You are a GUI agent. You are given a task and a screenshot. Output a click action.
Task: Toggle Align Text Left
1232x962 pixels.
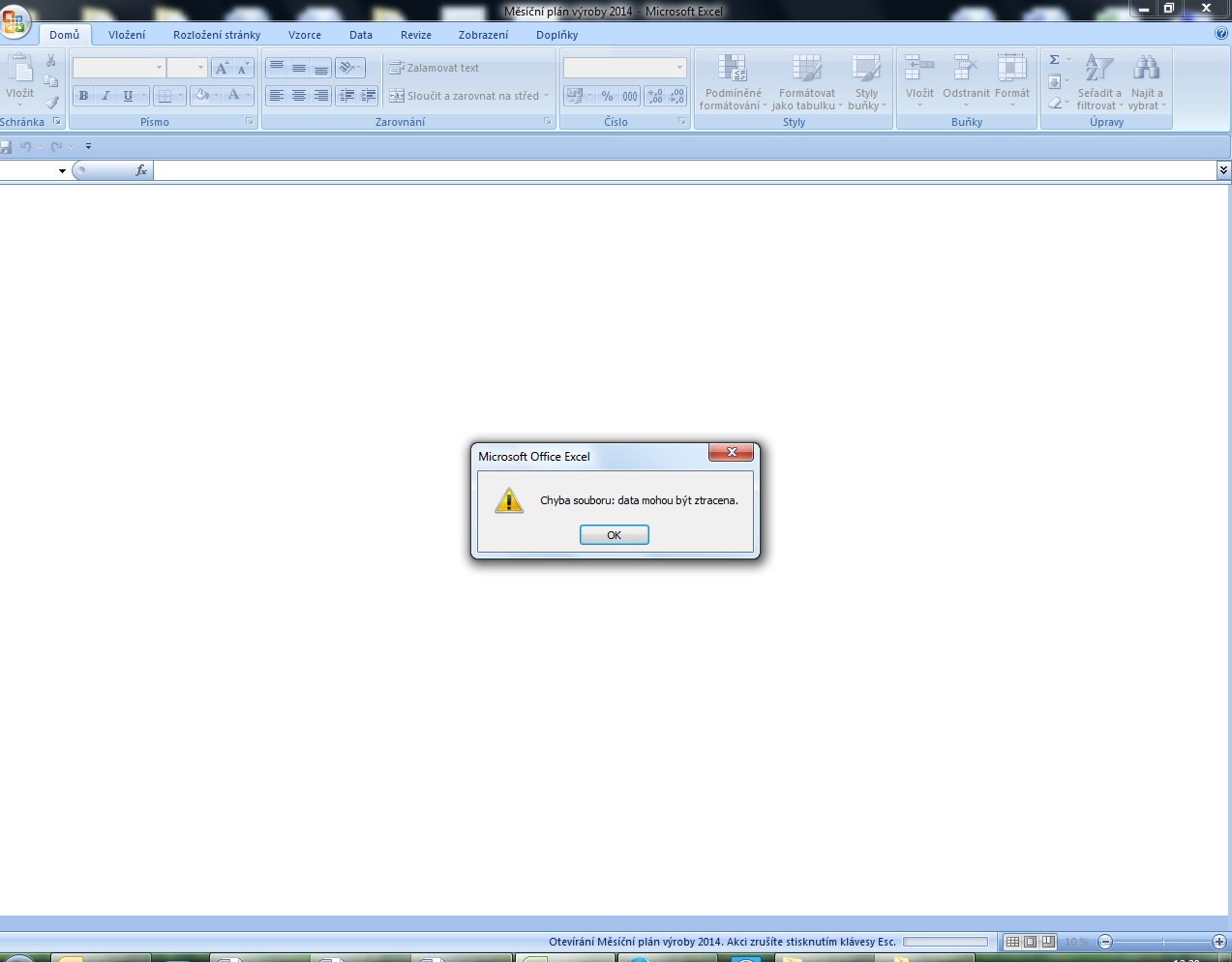(277, 96)
